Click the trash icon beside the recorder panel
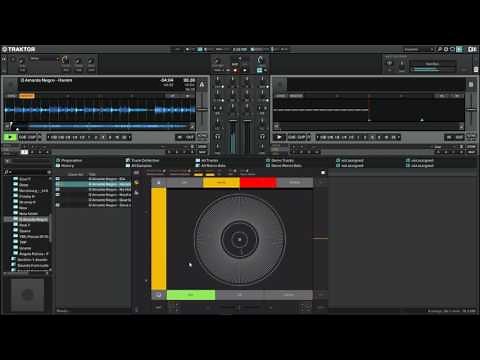 coord(476,69)
